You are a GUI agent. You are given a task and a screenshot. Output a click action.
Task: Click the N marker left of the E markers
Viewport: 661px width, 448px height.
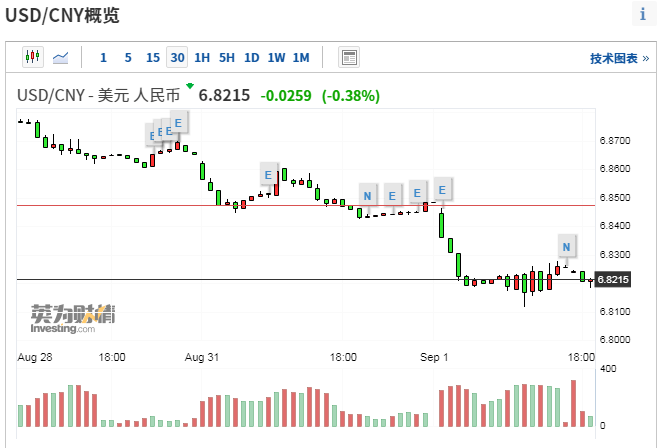[367, 194]
